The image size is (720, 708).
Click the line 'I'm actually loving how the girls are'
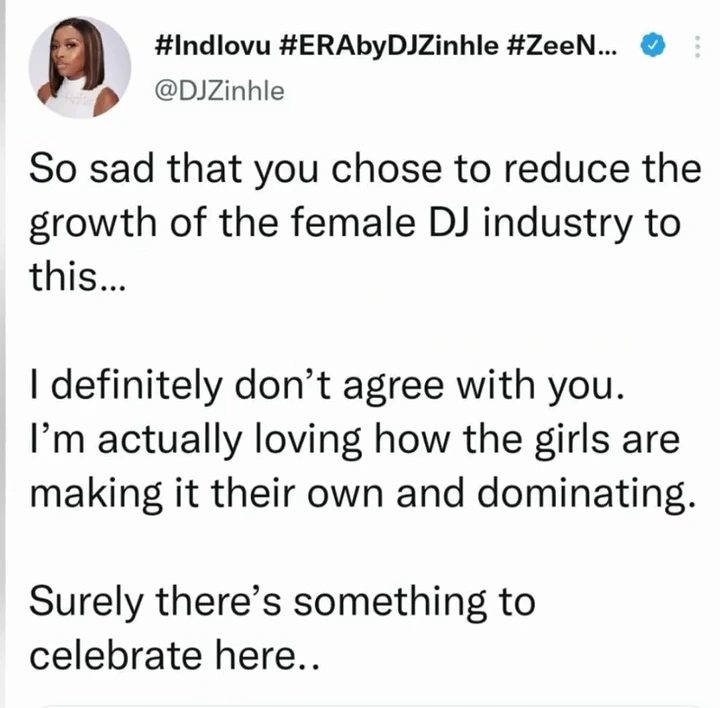pos(354,440)
